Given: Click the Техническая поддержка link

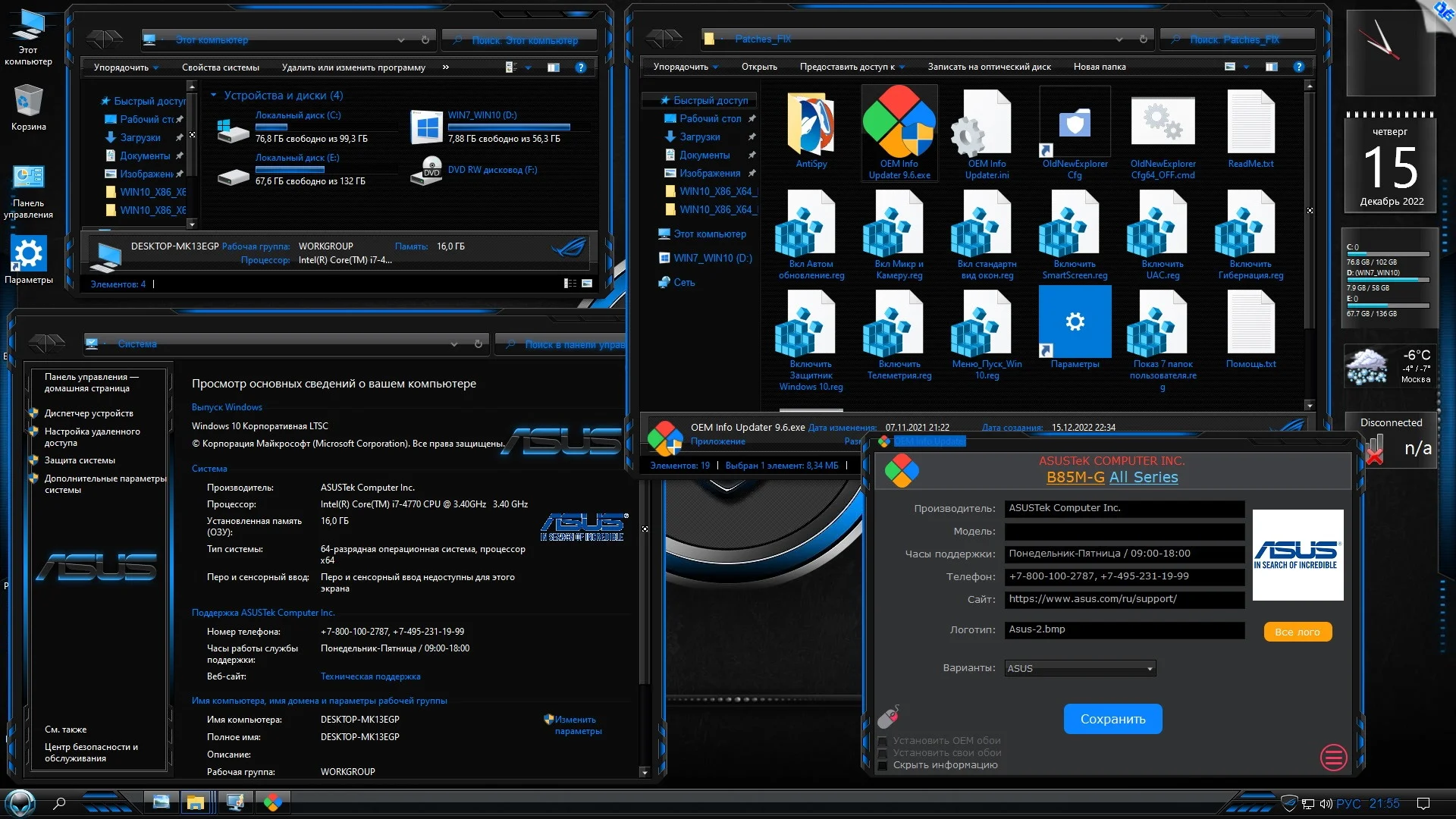Looking at the screenshot, I should coord(370,676).
